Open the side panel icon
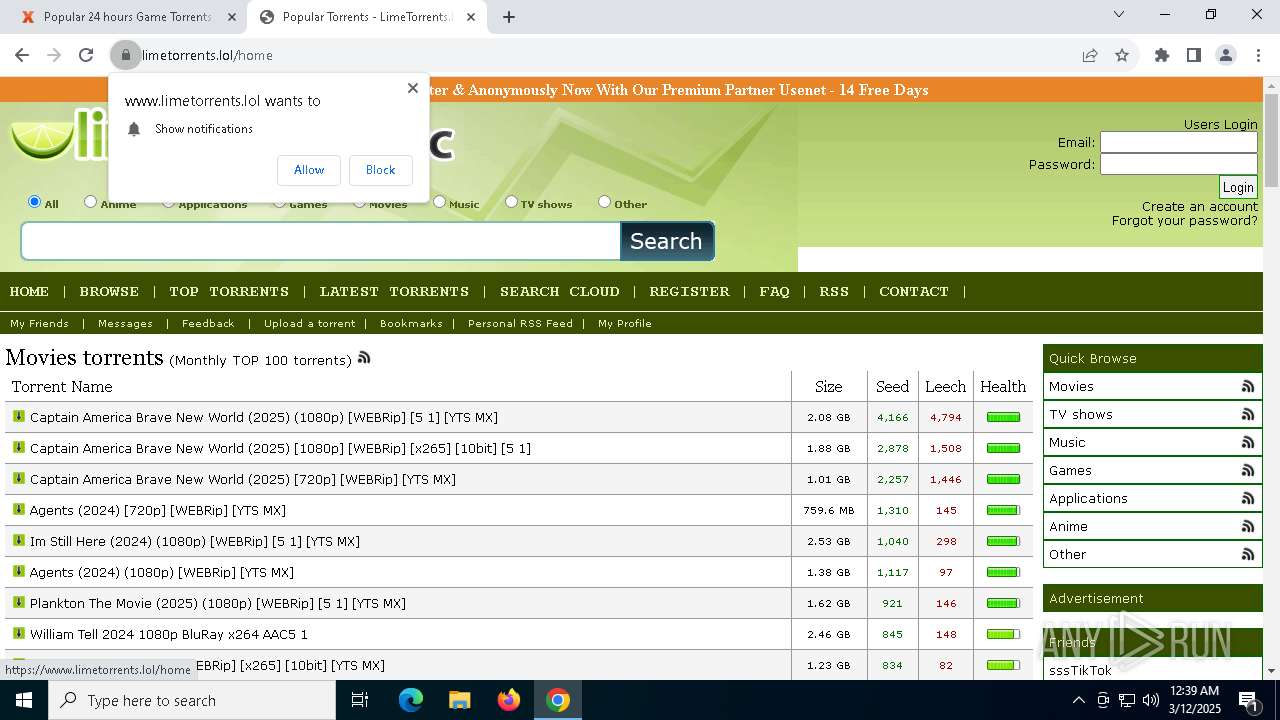 (x=1194, y=55)
